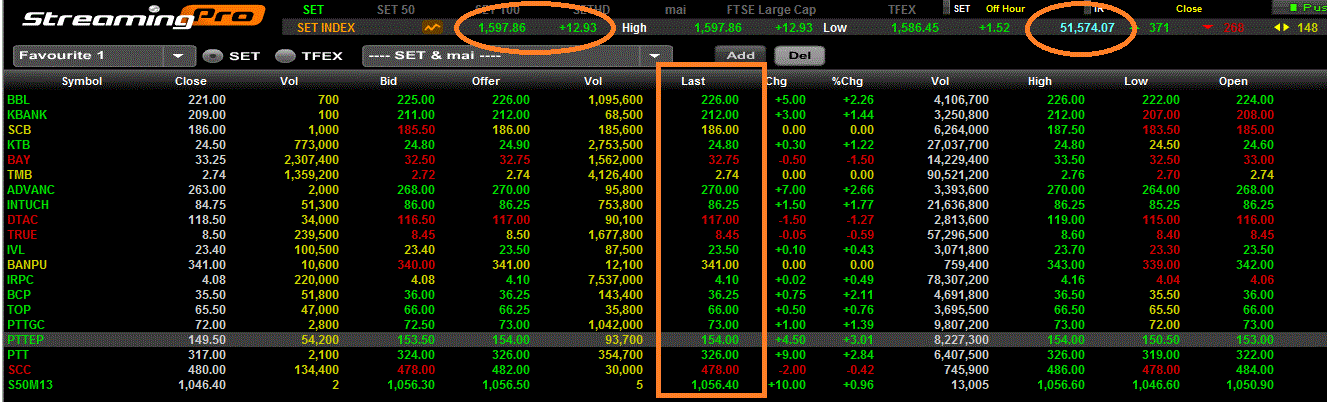Switch to the TFEX tab in index bar
Image resolution: width=1327 pixels, height=402 pixels.
(x=901, y=10)
